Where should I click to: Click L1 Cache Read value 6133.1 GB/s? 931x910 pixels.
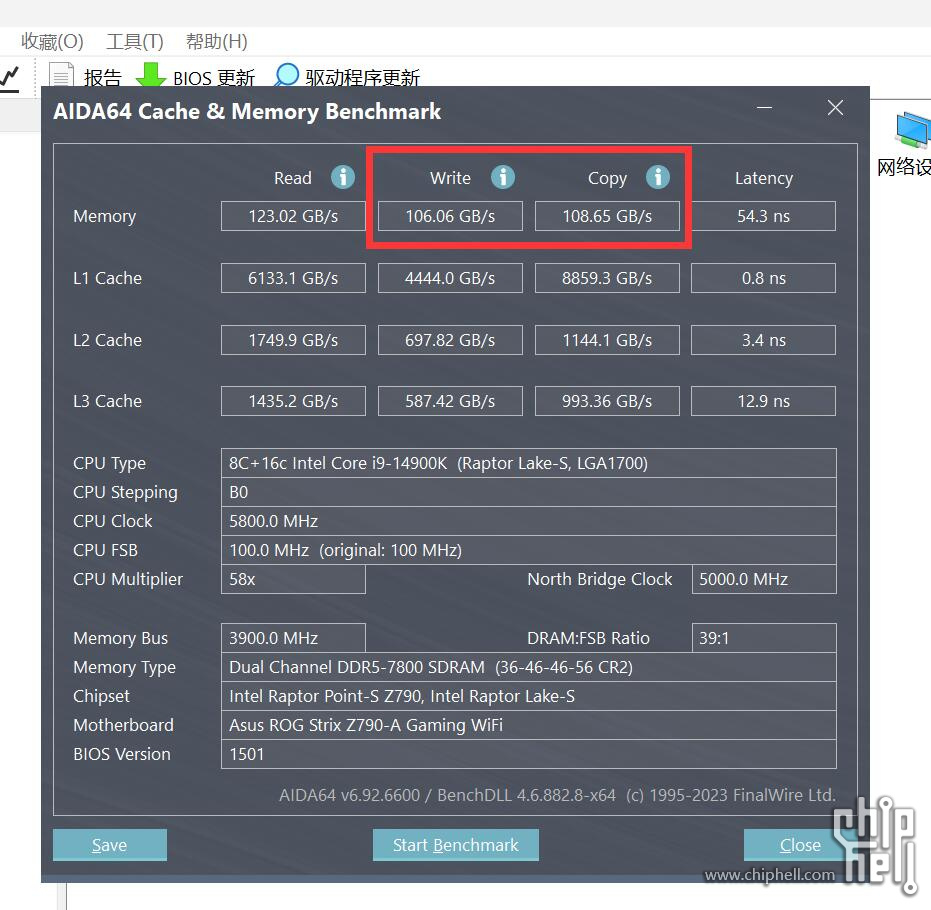pyautogui.click(x=293, y=278)
